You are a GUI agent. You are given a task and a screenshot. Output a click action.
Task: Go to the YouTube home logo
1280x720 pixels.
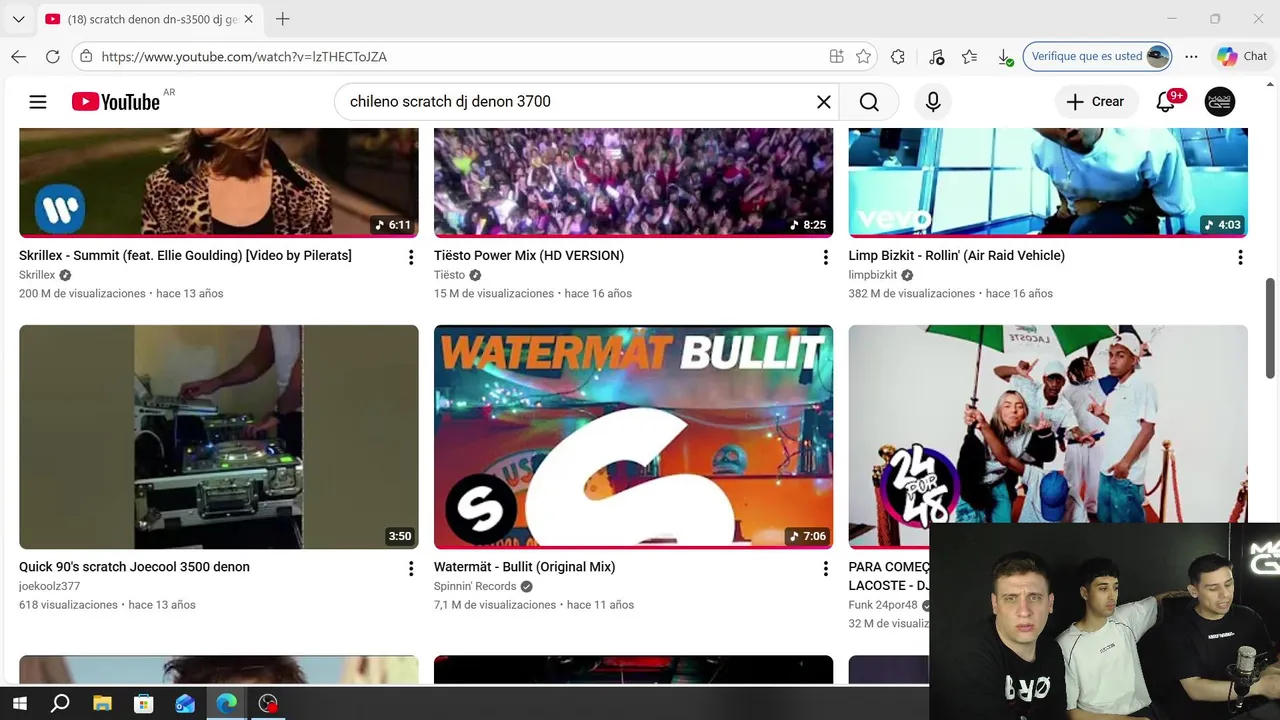coord(116,102)
